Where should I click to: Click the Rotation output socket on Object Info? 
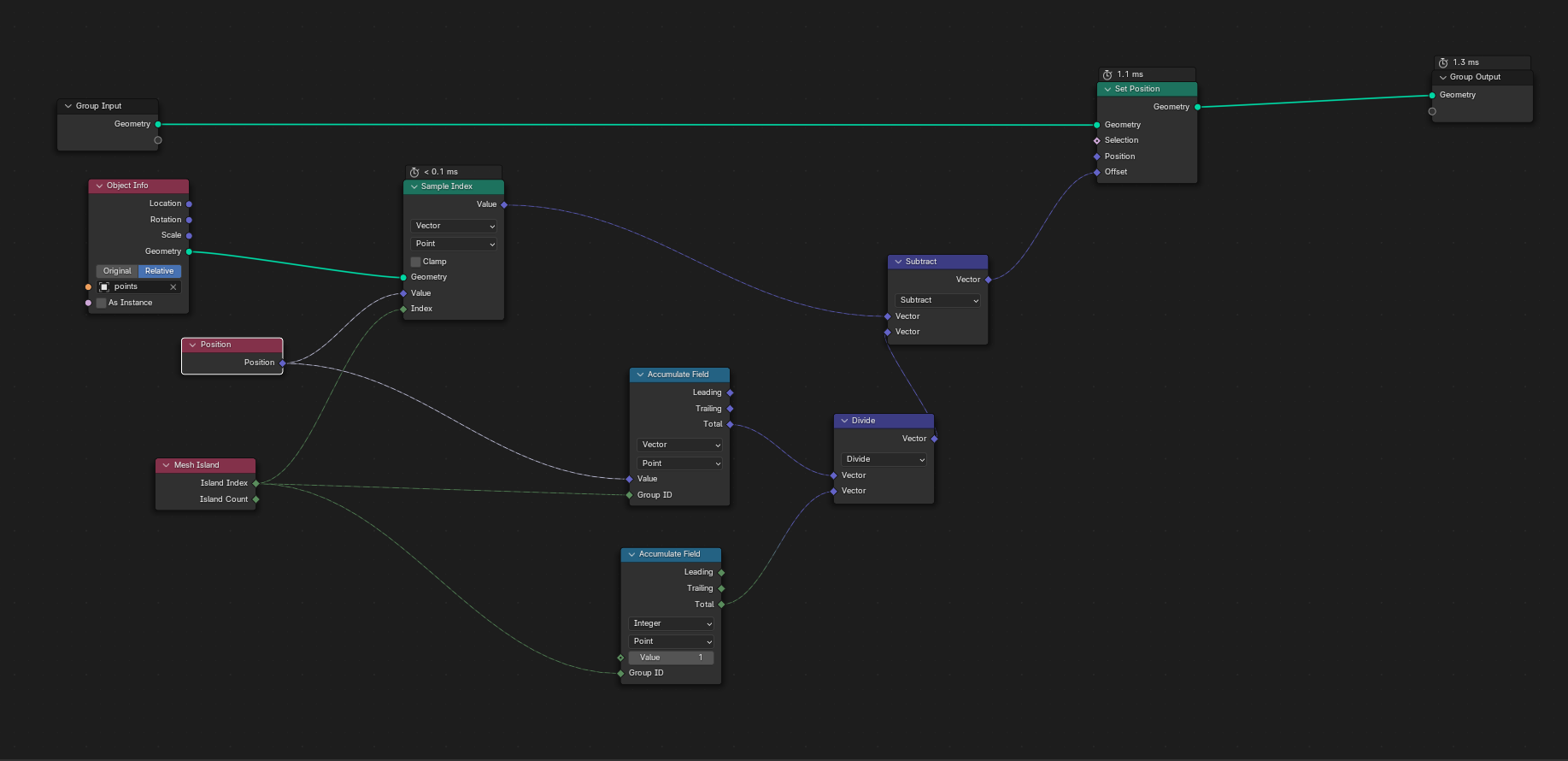[189, 220]
